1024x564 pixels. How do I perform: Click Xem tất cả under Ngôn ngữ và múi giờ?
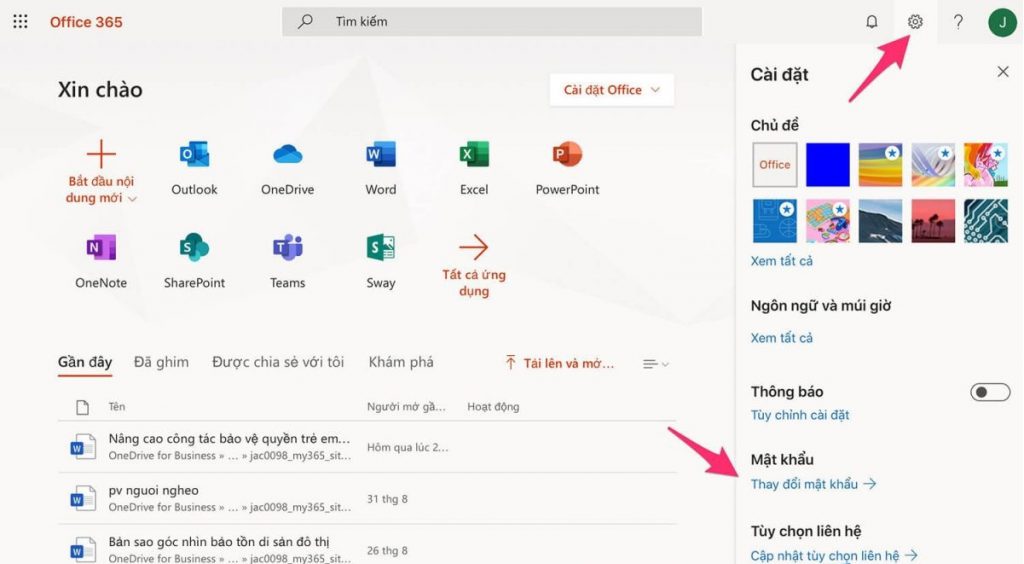[x=781, y=338]
